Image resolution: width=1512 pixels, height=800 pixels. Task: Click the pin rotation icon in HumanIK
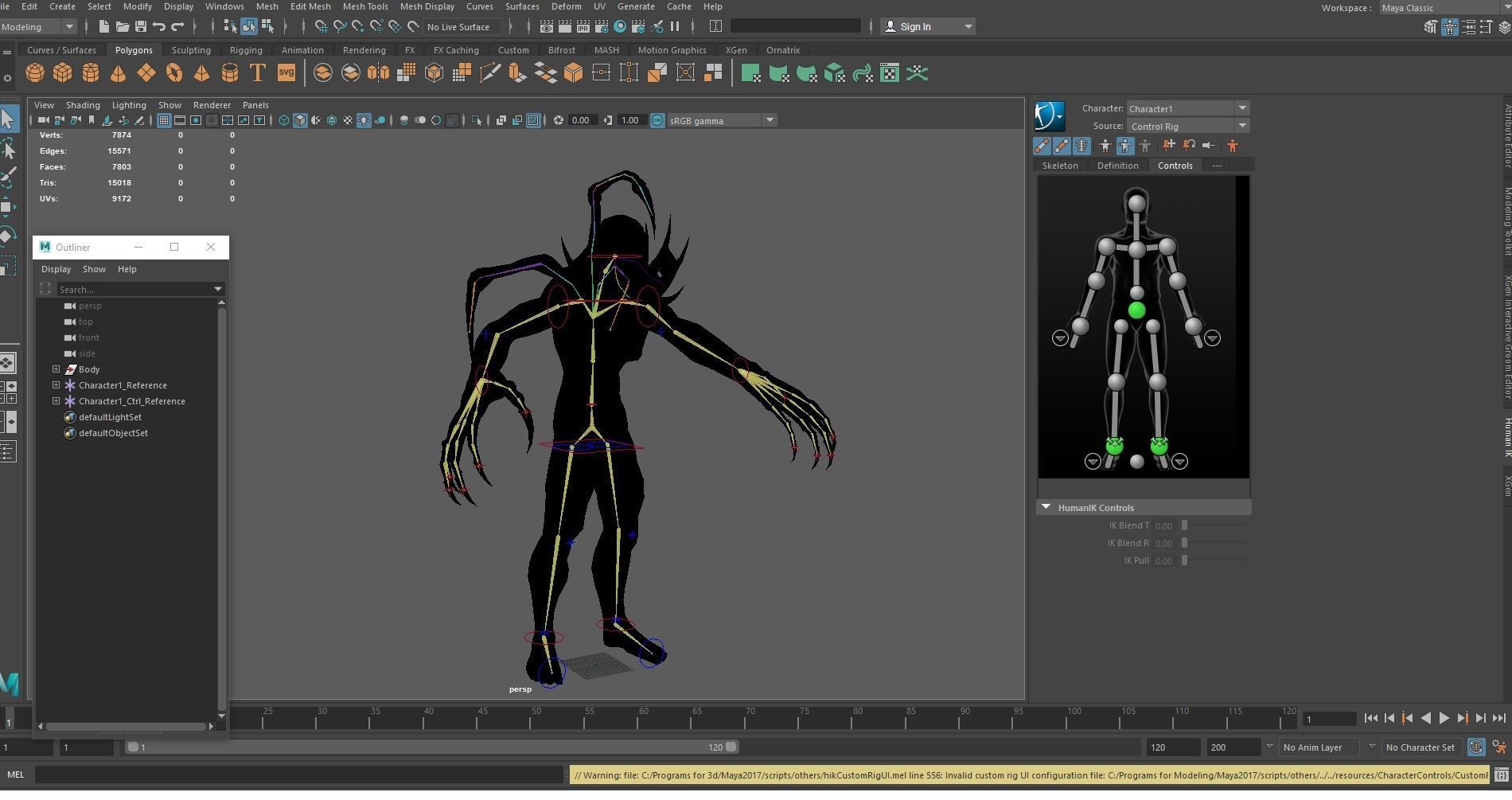pyautogui.click(x=1189, y=145)
